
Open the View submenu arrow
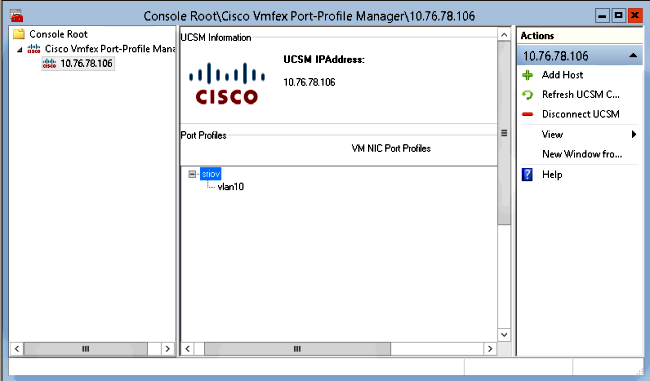(634, 134)
